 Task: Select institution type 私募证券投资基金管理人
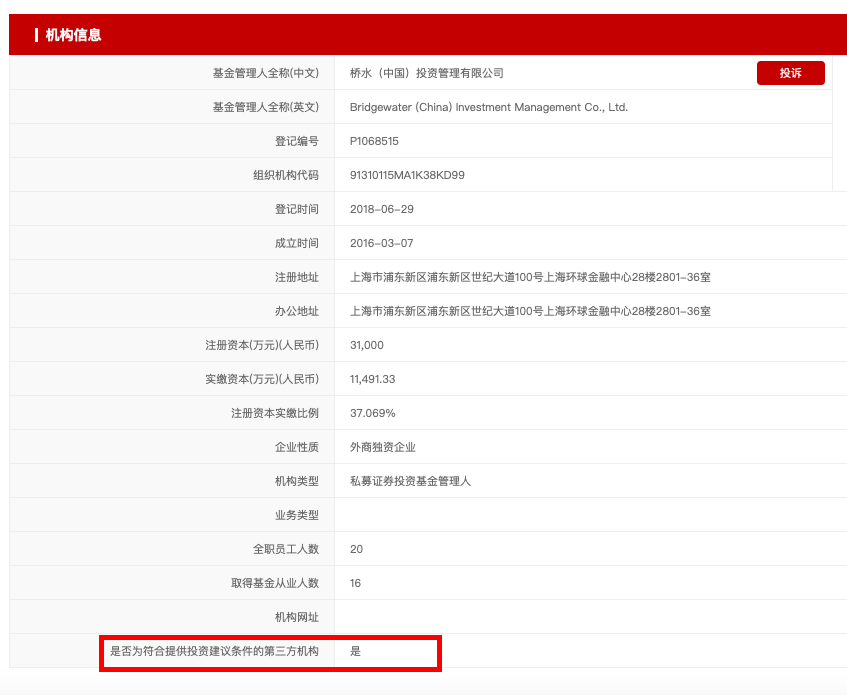tap(410, 481)
